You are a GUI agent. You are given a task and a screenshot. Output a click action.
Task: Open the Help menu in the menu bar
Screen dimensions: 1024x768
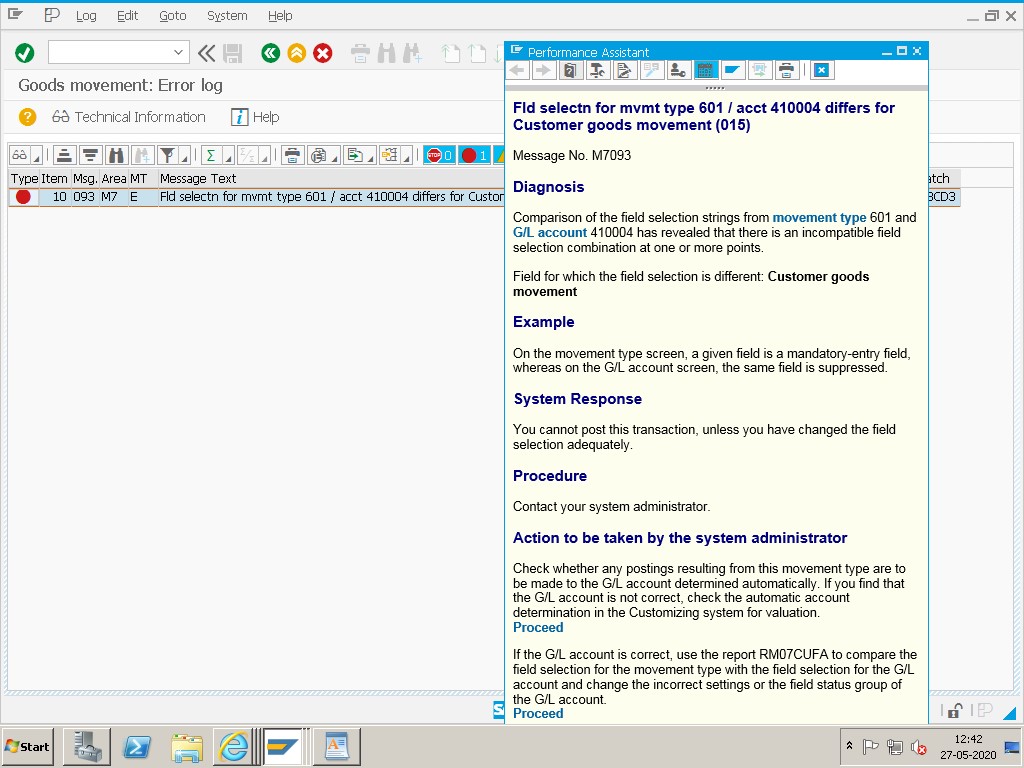point(280,16)
